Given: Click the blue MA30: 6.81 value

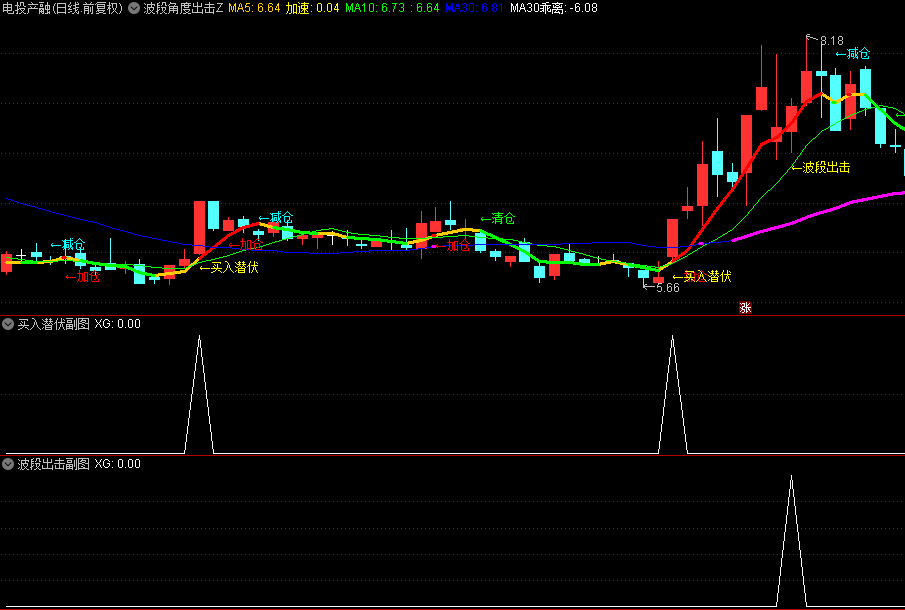Looking at the screenshot, I should [474, 8].
